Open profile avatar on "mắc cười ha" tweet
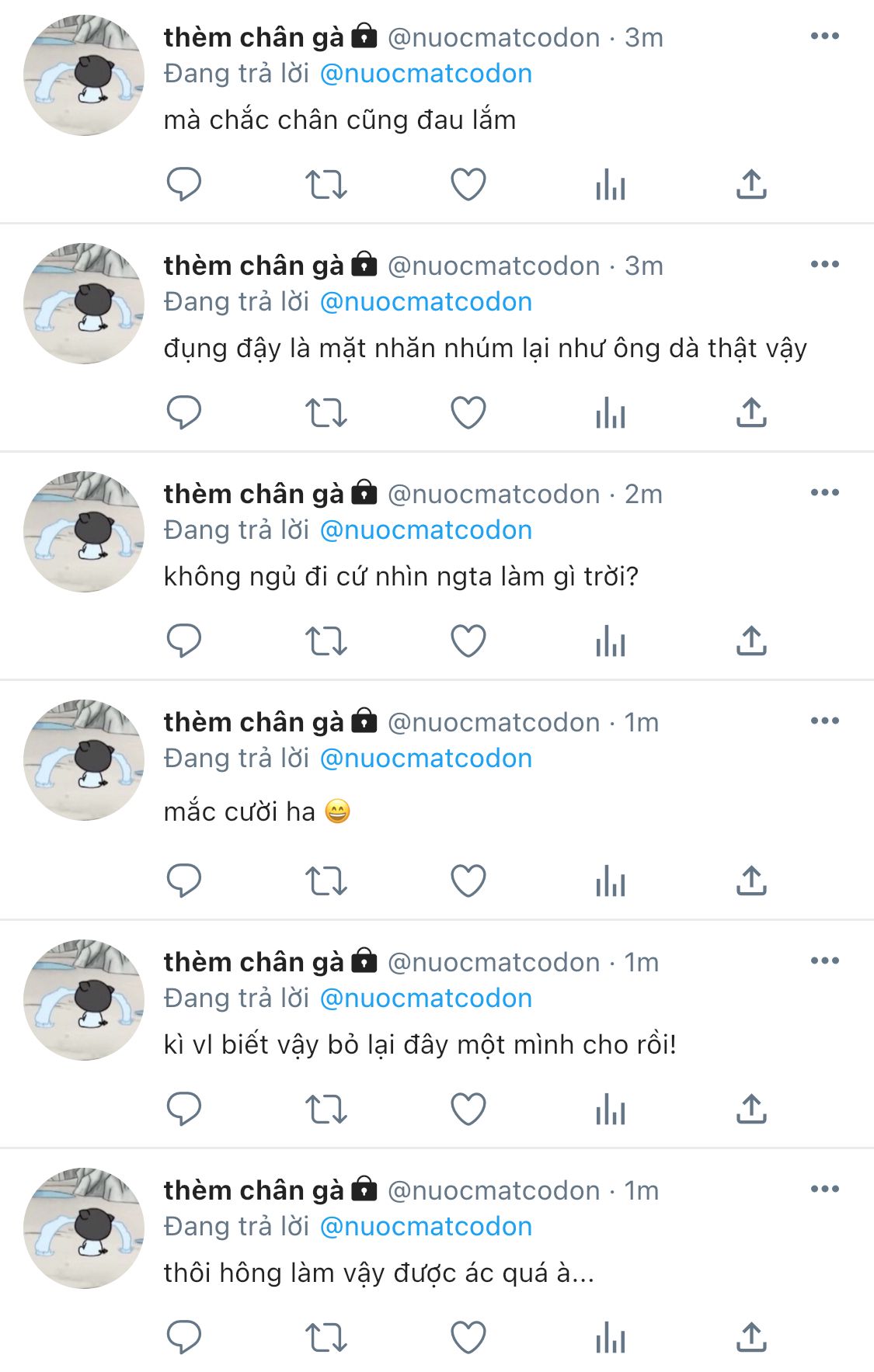 (x=84, y=760)
